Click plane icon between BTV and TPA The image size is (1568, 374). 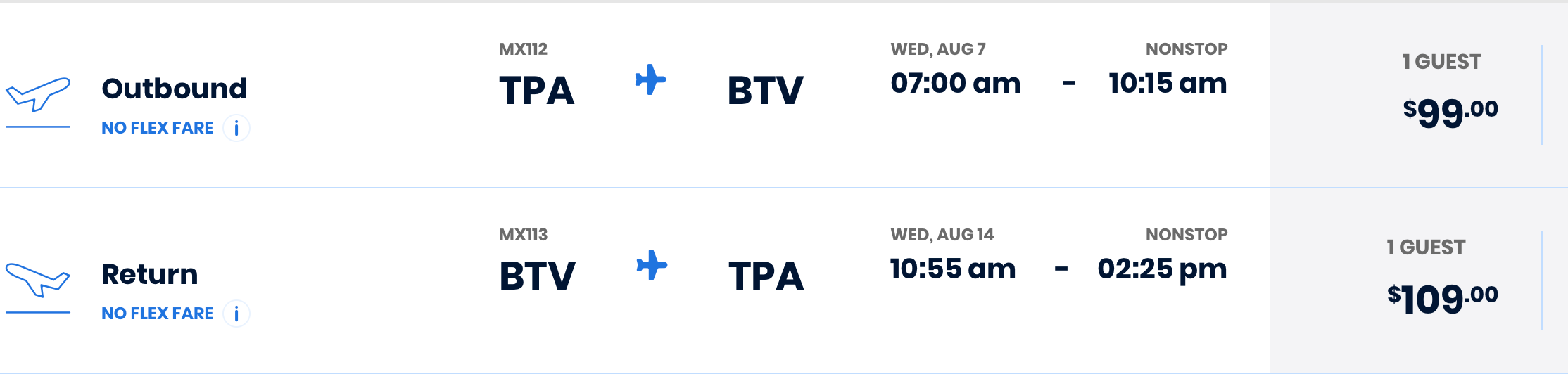(x=652, y=265)
